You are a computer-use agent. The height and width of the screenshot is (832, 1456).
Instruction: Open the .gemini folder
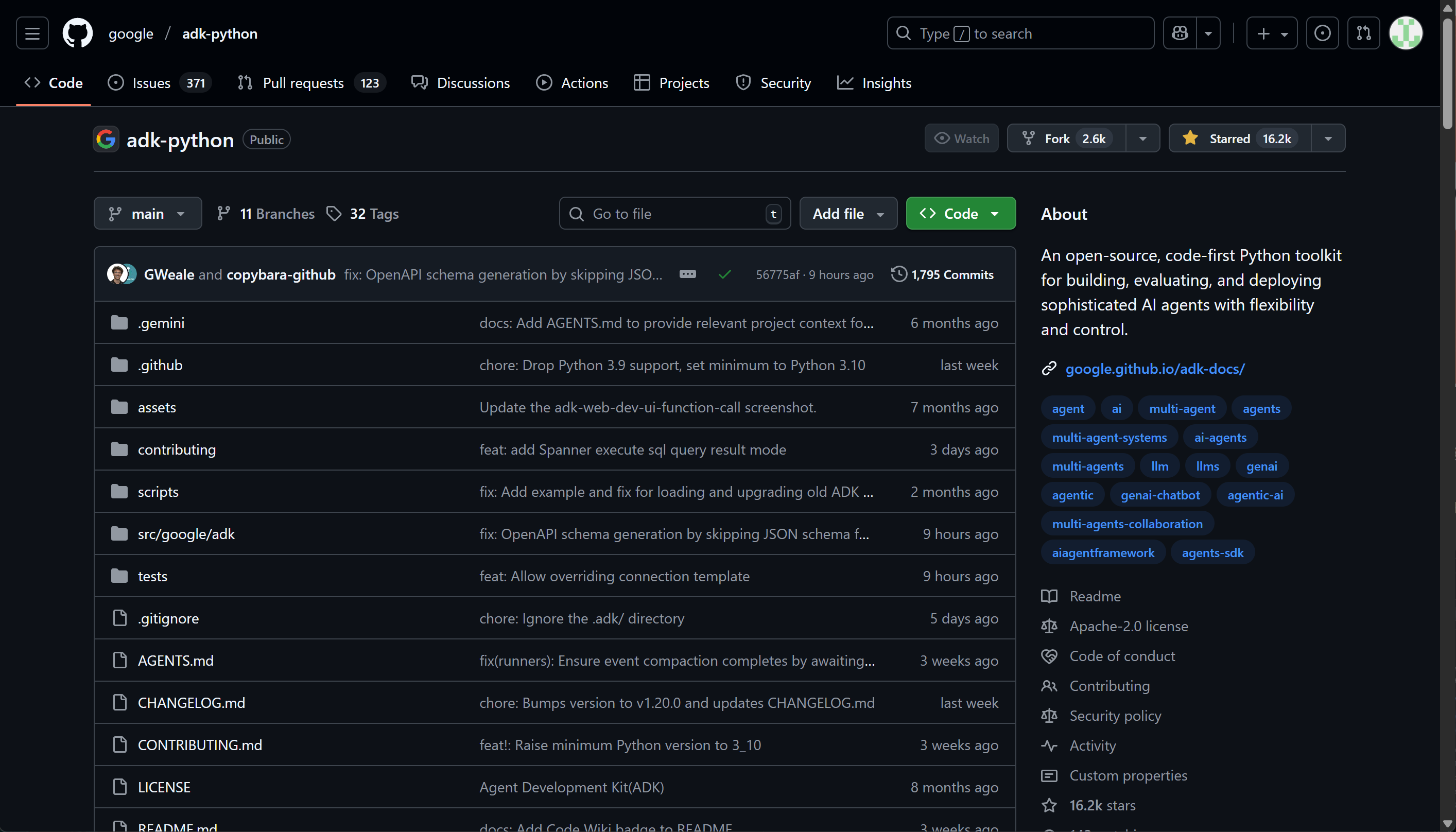[161, 323]
